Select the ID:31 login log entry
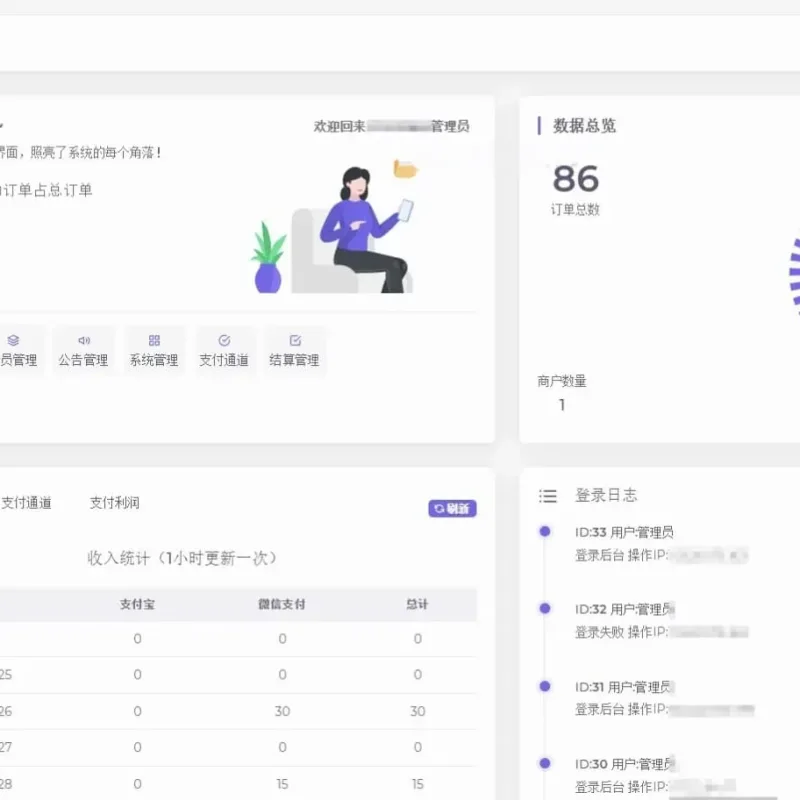800x800 pixels. (664, 698)
